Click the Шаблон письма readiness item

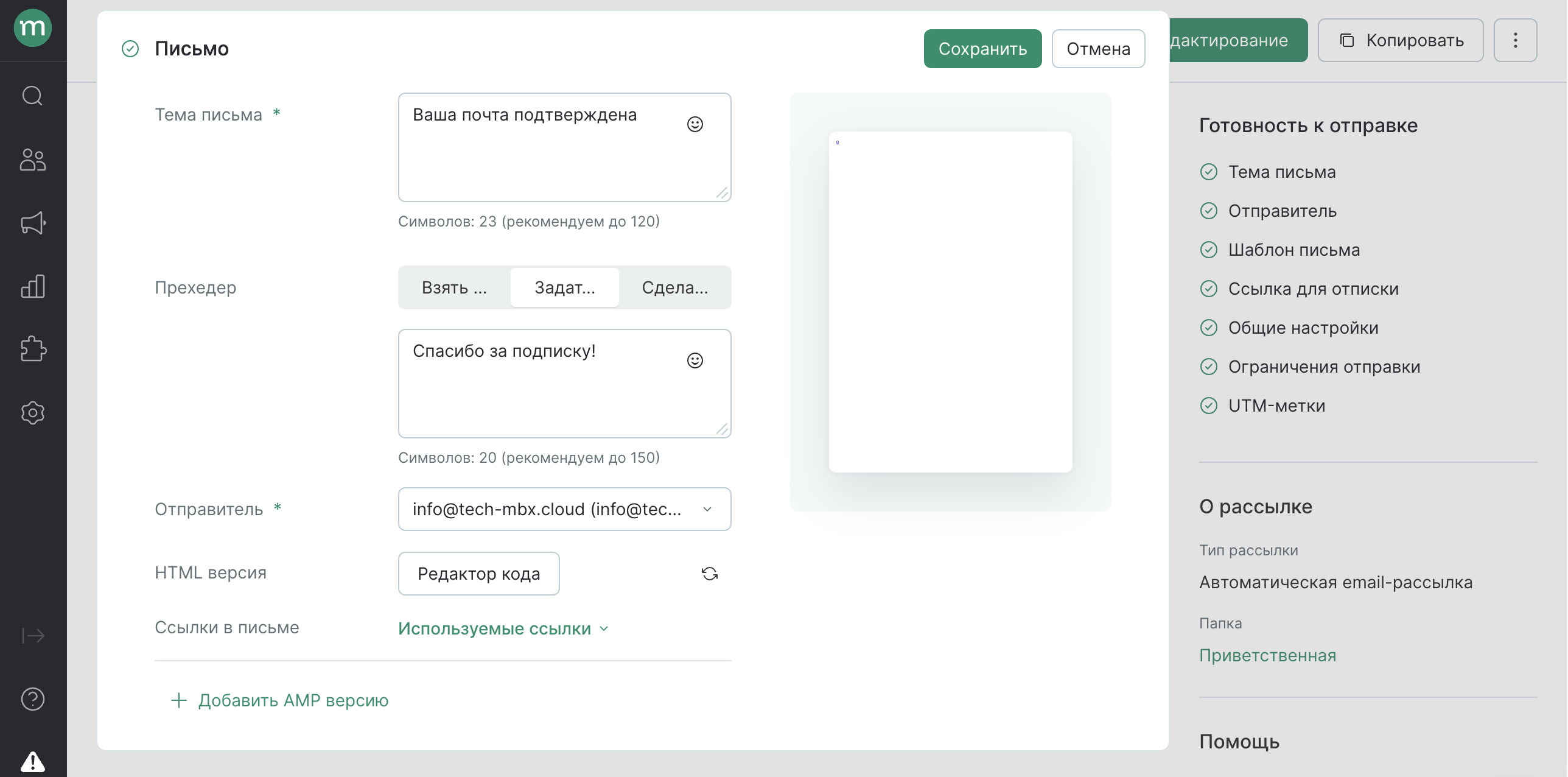1280,250
